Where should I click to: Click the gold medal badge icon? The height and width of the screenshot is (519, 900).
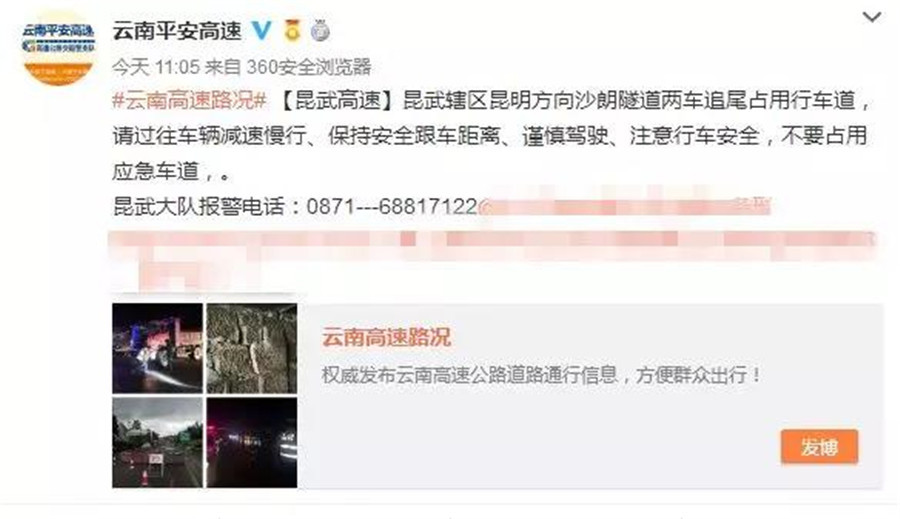pos(292,30)
